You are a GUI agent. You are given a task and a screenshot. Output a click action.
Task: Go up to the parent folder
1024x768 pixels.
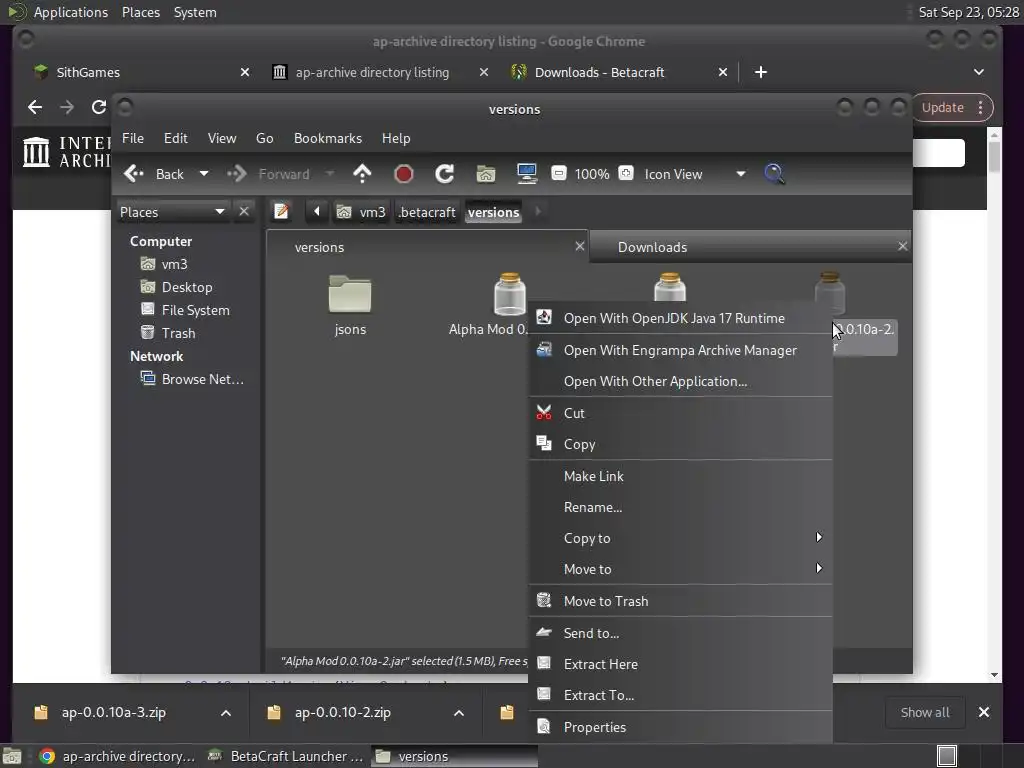tap(362, 174)
